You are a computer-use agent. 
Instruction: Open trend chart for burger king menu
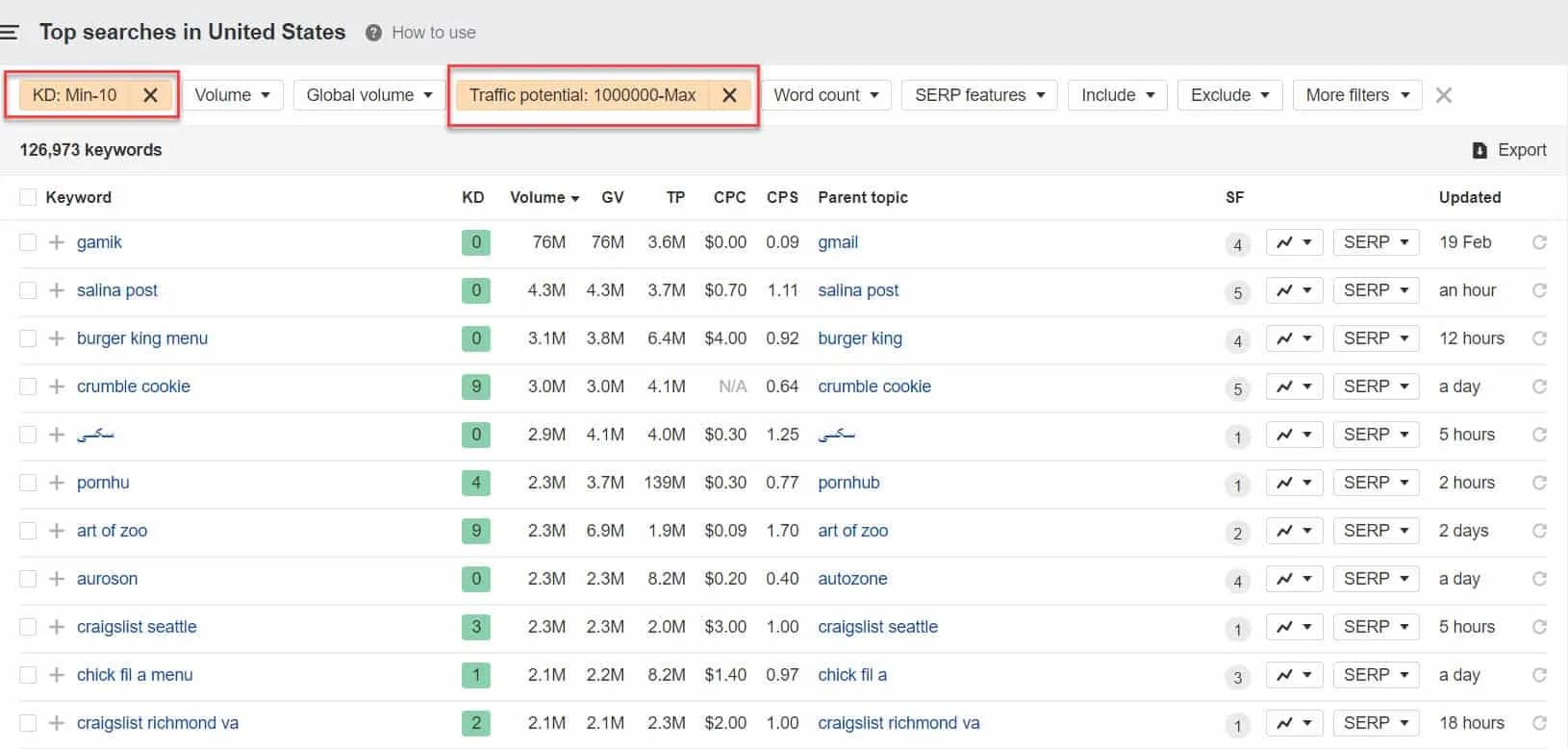(1294, 338)
